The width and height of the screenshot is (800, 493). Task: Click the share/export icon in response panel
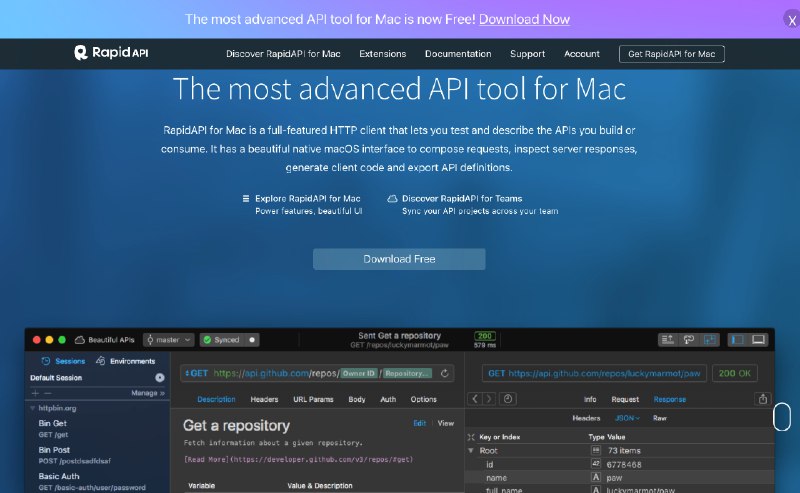pyautogui.click(x=764, y=399)
